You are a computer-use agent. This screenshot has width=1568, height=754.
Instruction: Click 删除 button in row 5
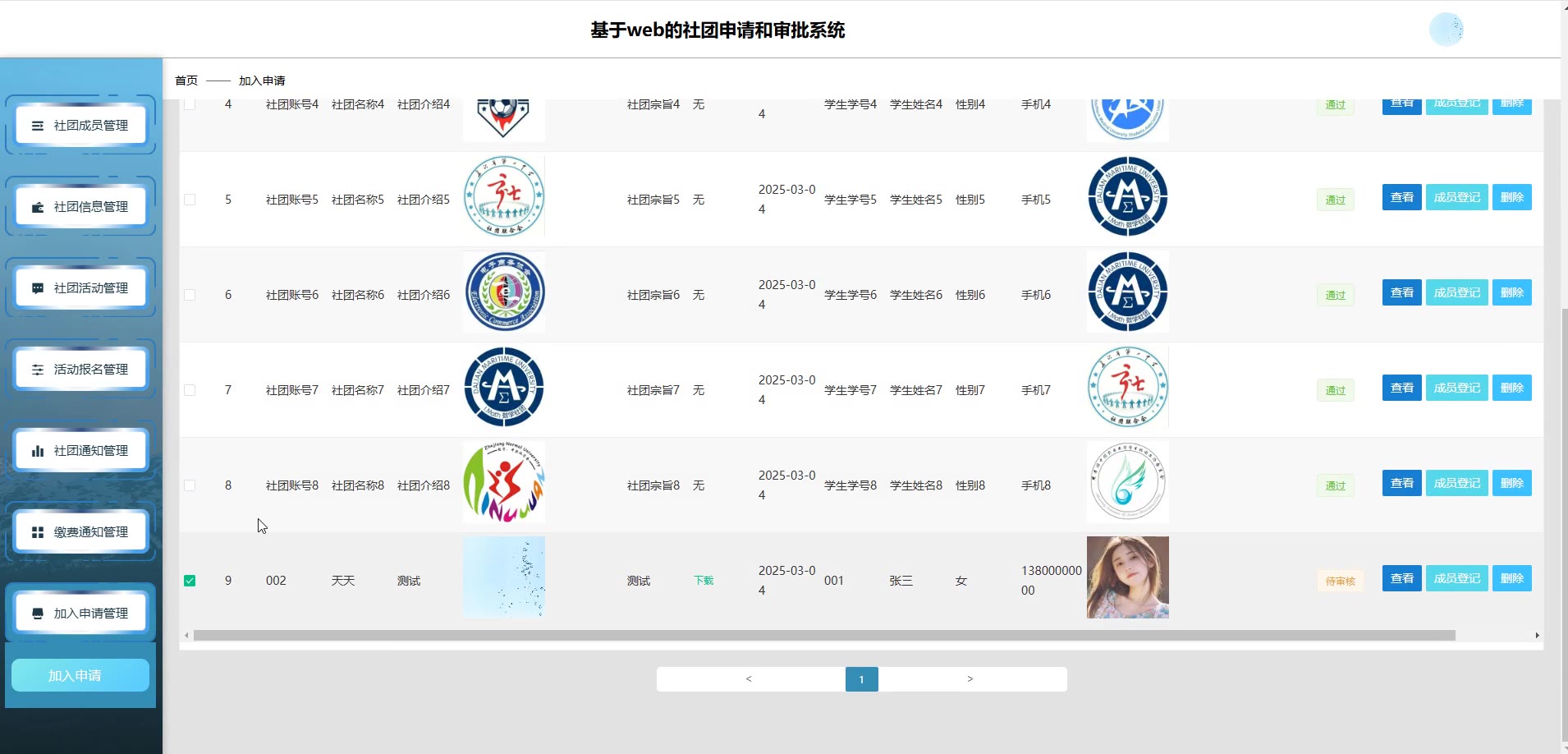tap(1512, 197)
